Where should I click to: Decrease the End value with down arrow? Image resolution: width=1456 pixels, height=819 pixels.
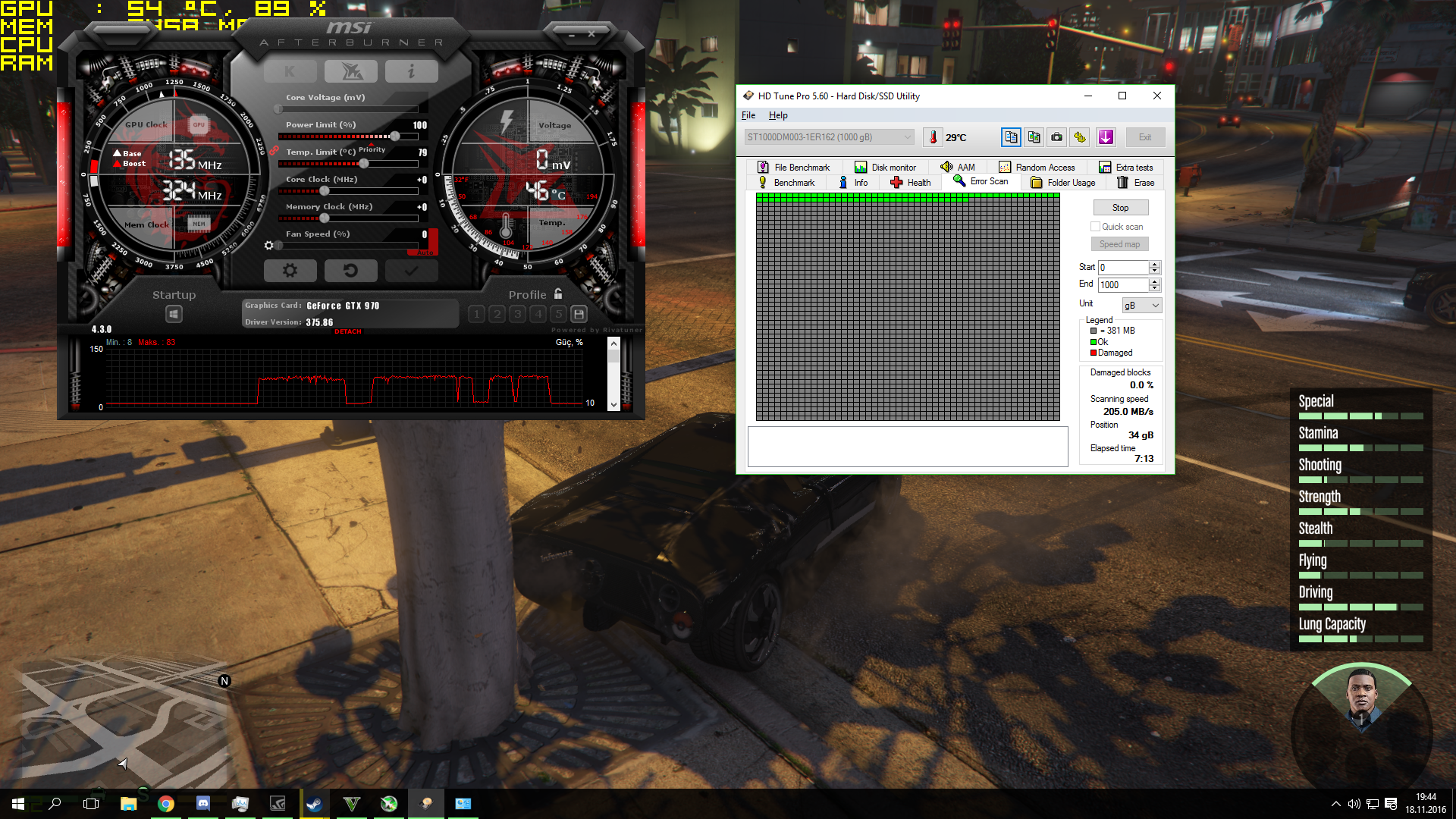click(x=1154, y=289)
